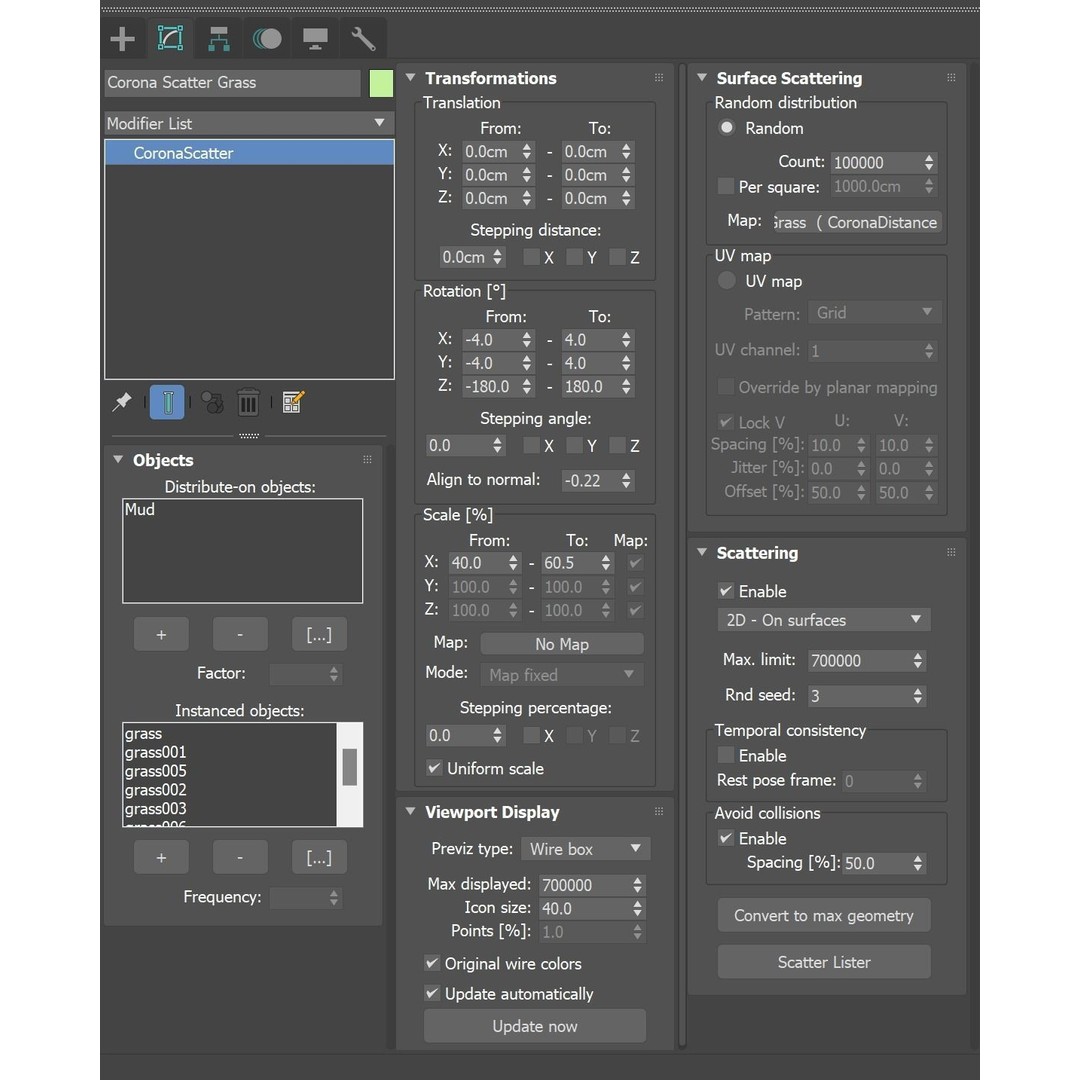Viewport: 1080px width, 1080px height.
Task: Click the Align to normal spinner arrows
Action: [625, 480]
